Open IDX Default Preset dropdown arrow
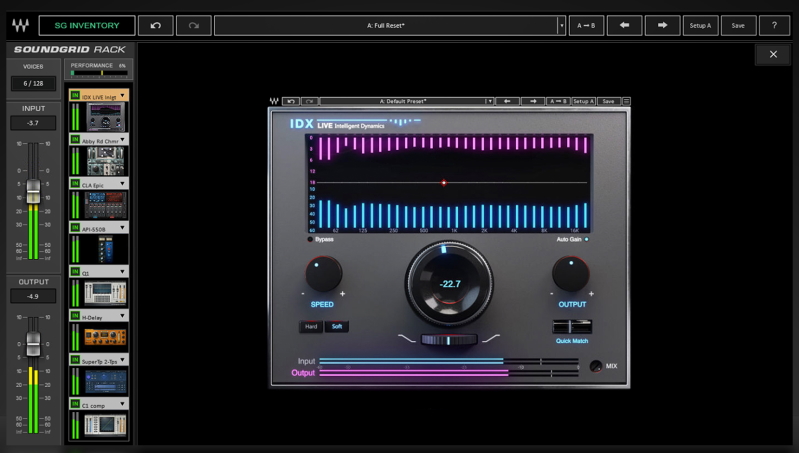The width and height of the screenshot is (799, 453). (x=490, y=101)
